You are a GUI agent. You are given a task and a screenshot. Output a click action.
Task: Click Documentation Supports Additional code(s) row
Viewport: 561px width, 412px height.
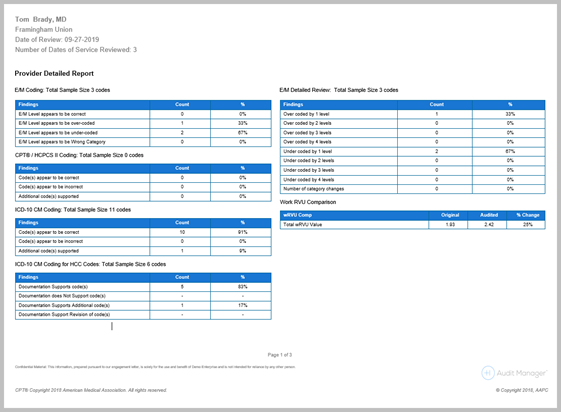click(x=143, y=305)
